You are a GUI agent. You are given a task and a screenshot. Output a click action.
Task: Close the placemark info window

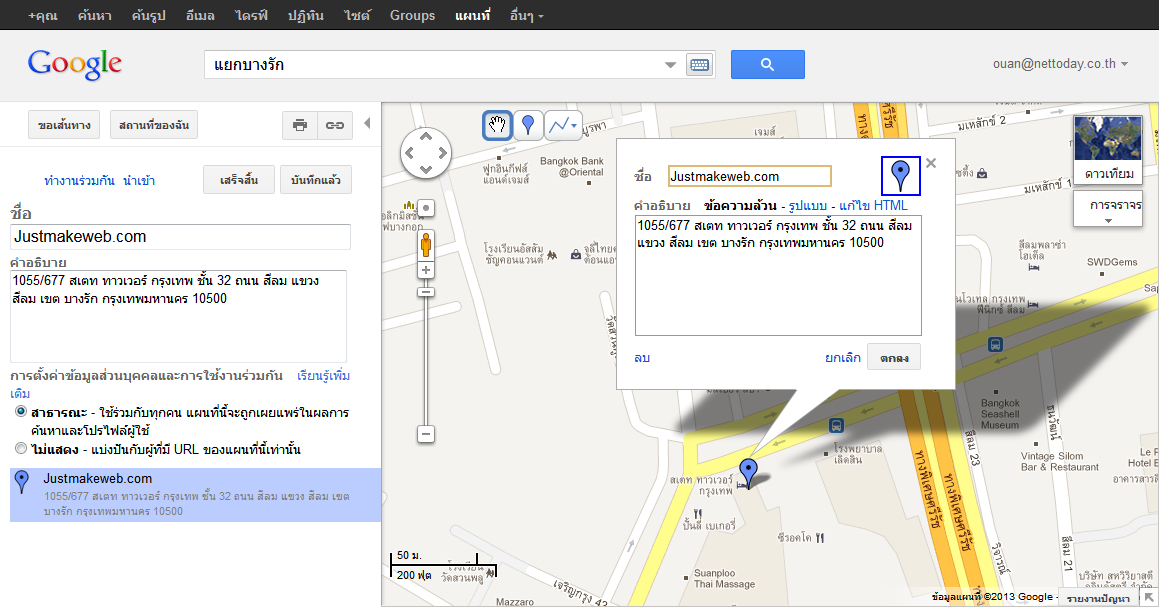[x=931, y=163]
